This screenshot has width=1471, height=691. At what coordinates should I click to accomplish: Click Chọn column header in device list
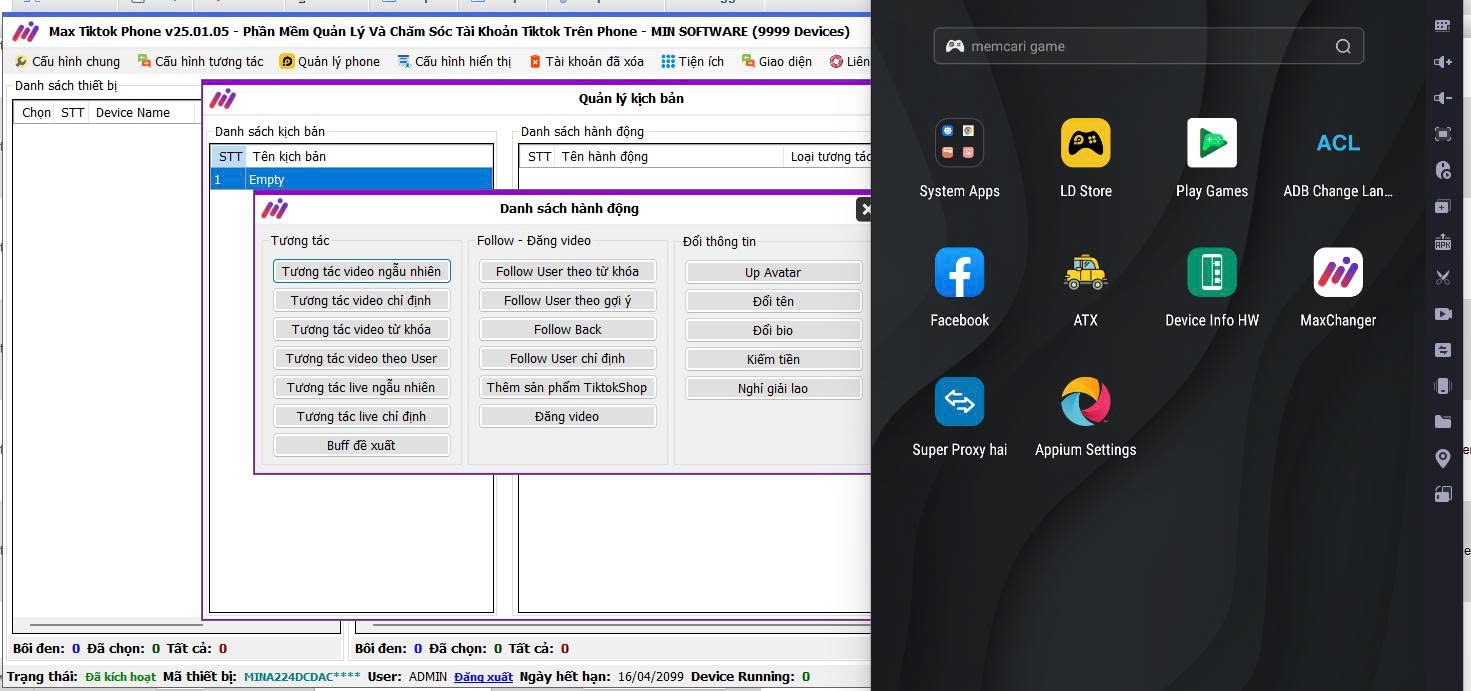36,113
